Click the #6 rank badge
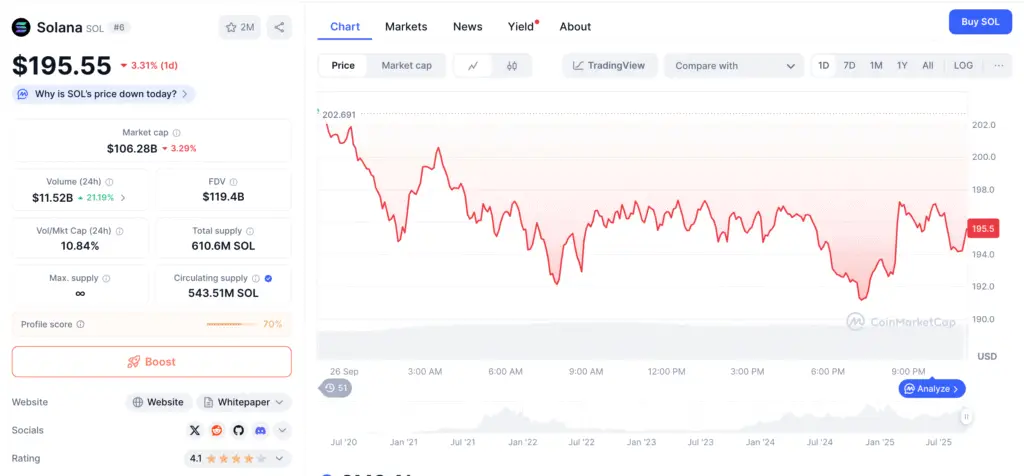This screenshot has width=1024, height=476. (119, 27)
